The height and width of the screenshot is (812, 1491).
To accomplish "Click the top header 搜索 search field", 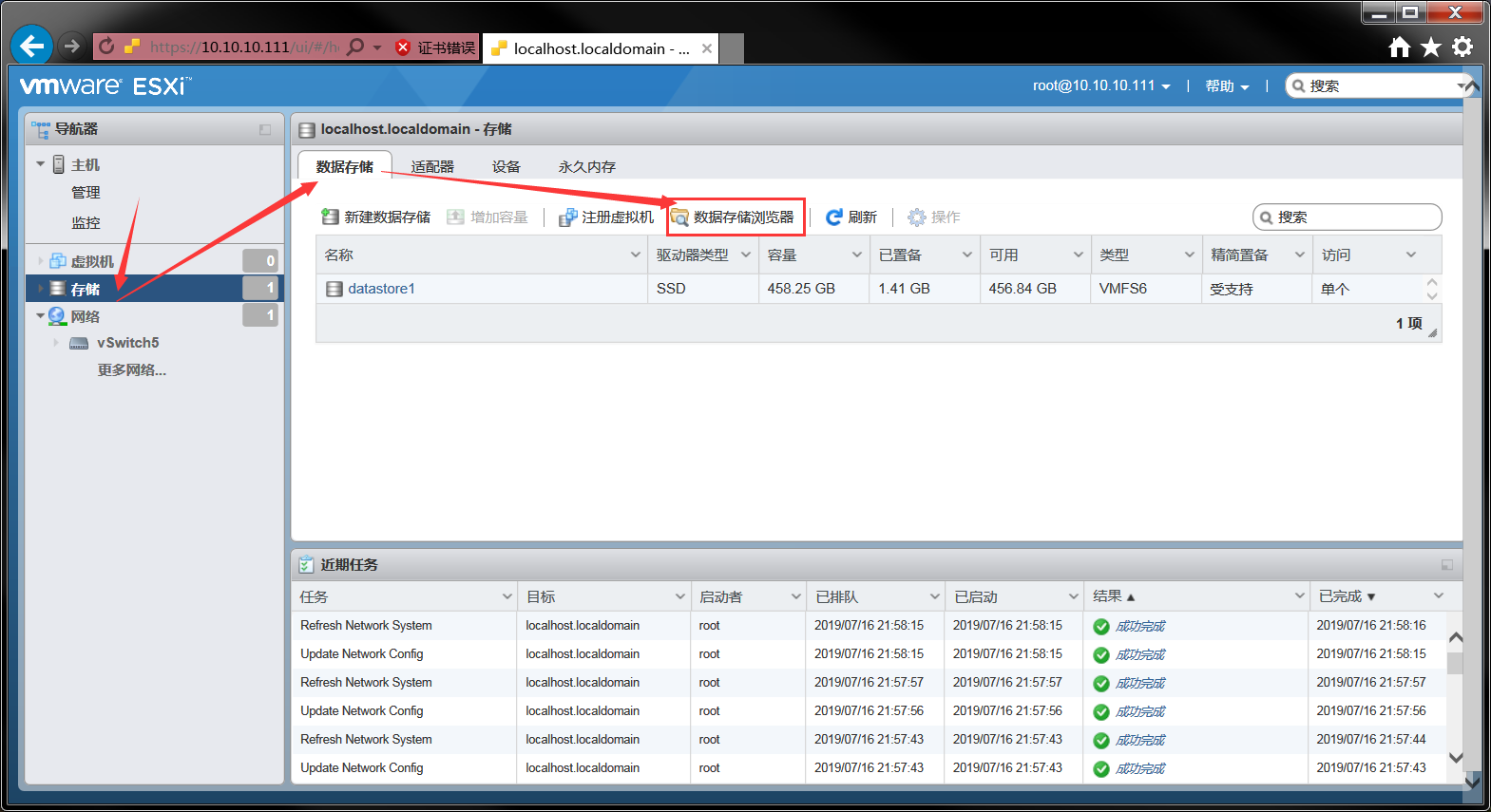I will click(1377, 85).
